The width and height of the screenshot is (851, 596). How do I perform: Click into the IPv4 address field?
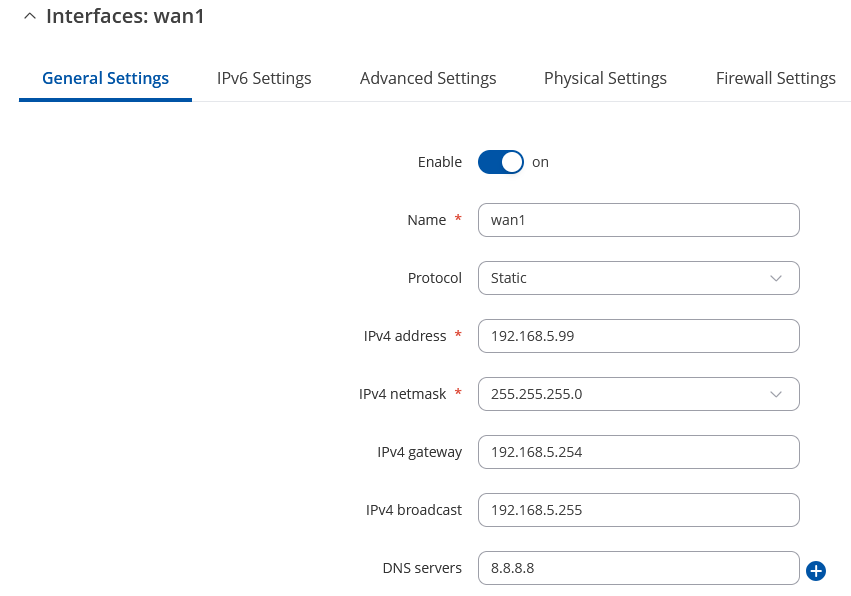pos(638,336)
